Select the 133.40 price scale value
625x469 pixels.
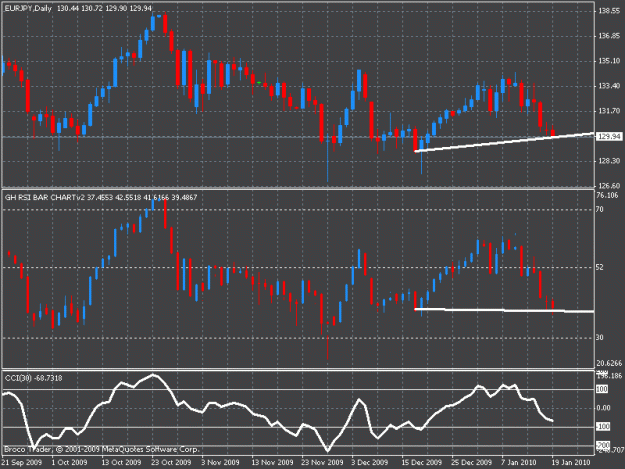point(609,86)
